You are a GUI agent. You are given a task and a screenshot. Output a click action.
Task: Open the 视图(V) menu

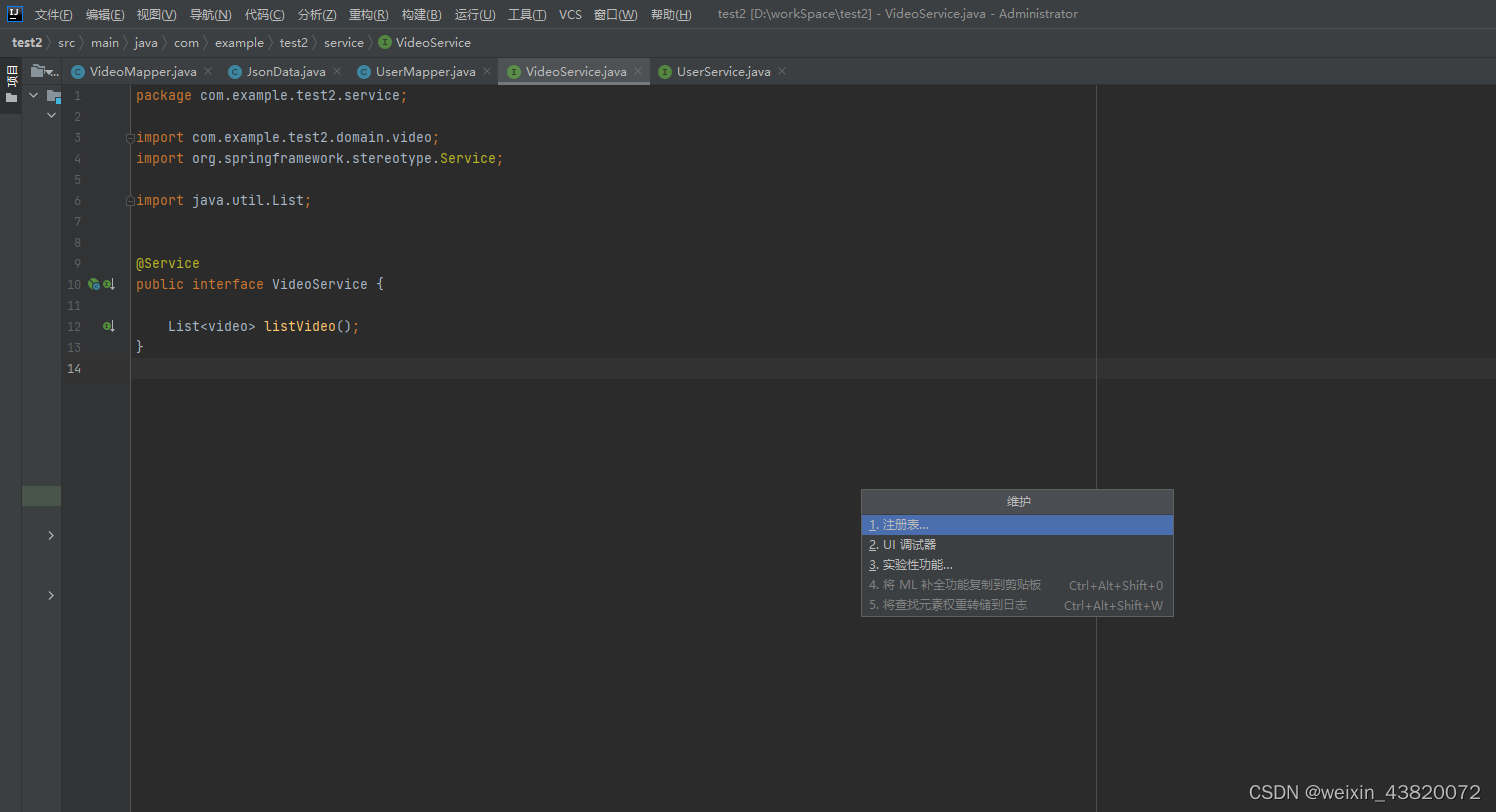[x=157, y=15]
